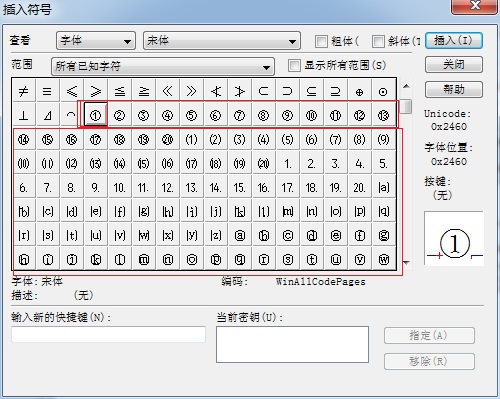Click the not-equal ≠ symbol
This screenshot has height=399, width=500.
(24, 91)
